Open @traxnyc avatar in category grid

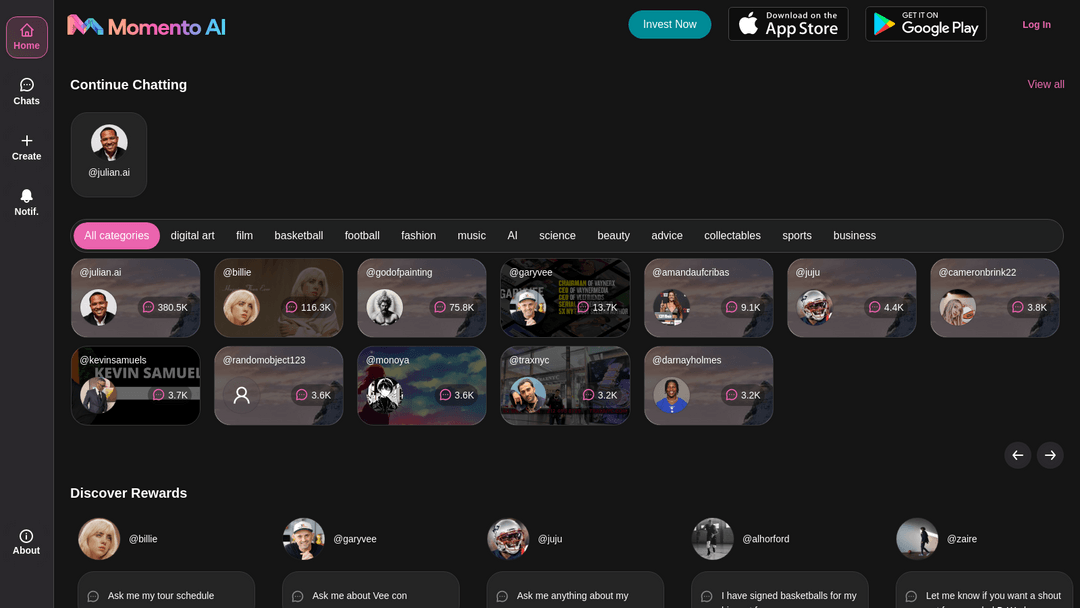[x=528, y=395]
